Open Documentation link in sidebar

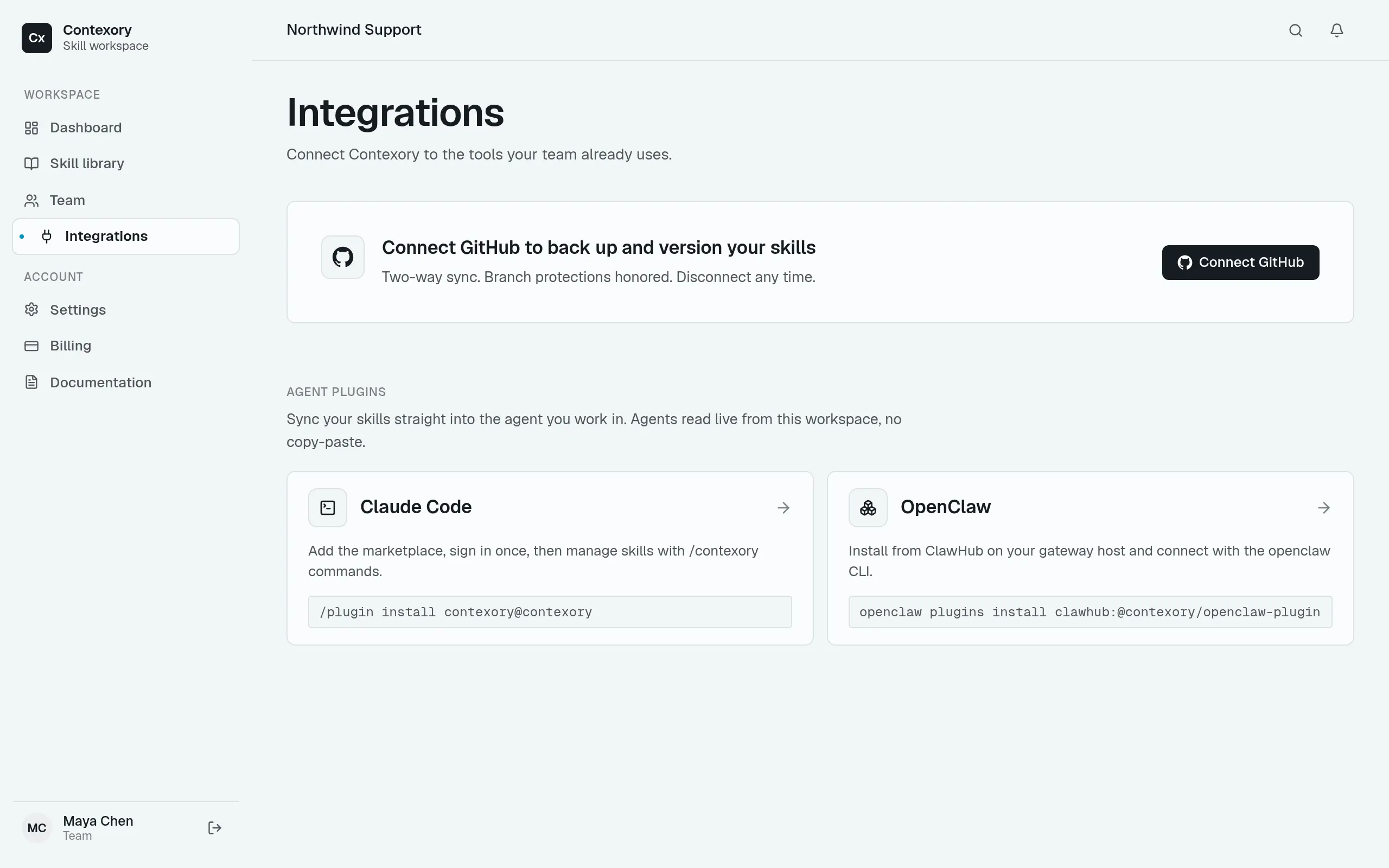(126, 382)
